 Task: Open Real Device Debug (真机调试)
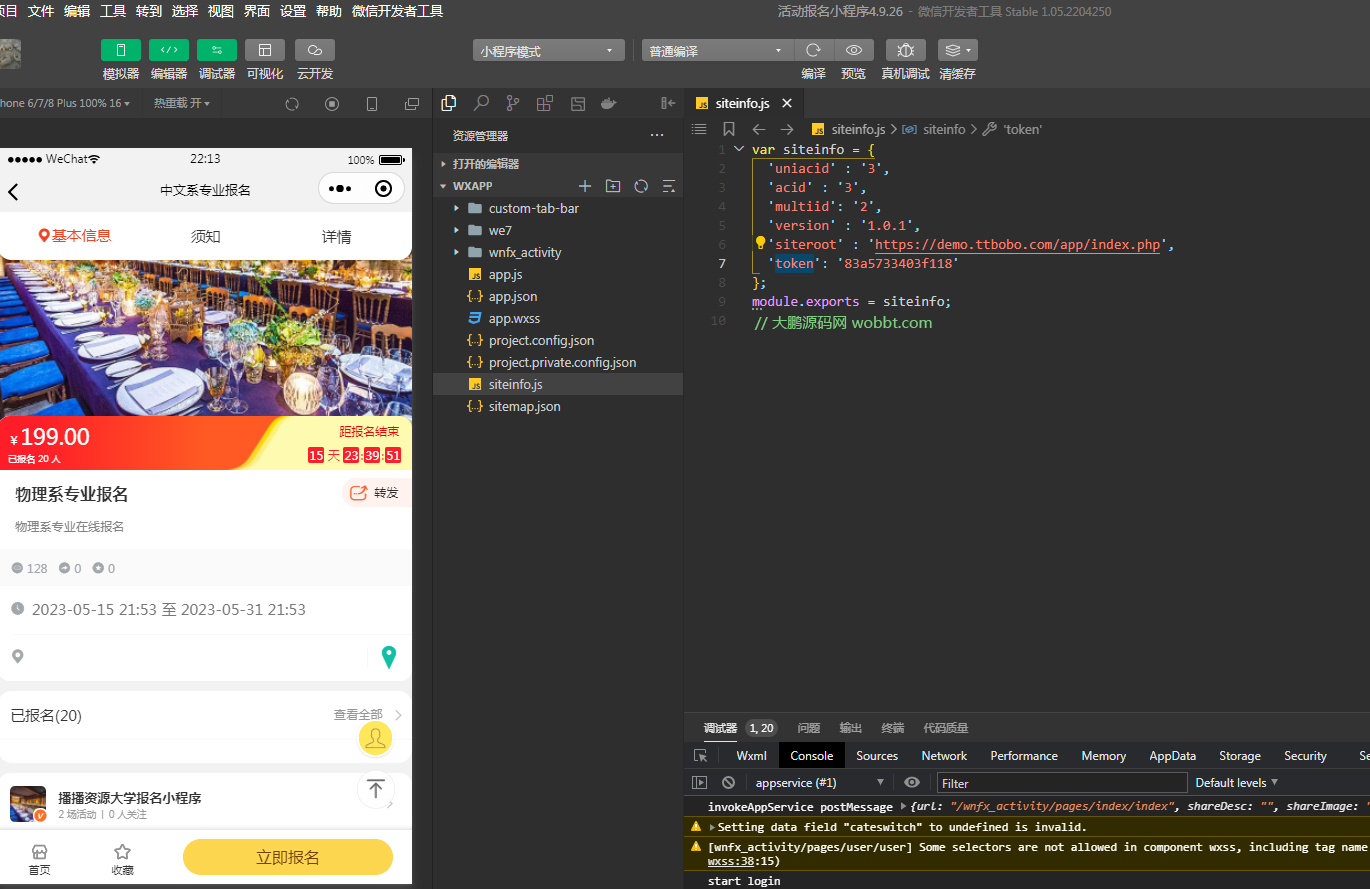pos(905,50)
